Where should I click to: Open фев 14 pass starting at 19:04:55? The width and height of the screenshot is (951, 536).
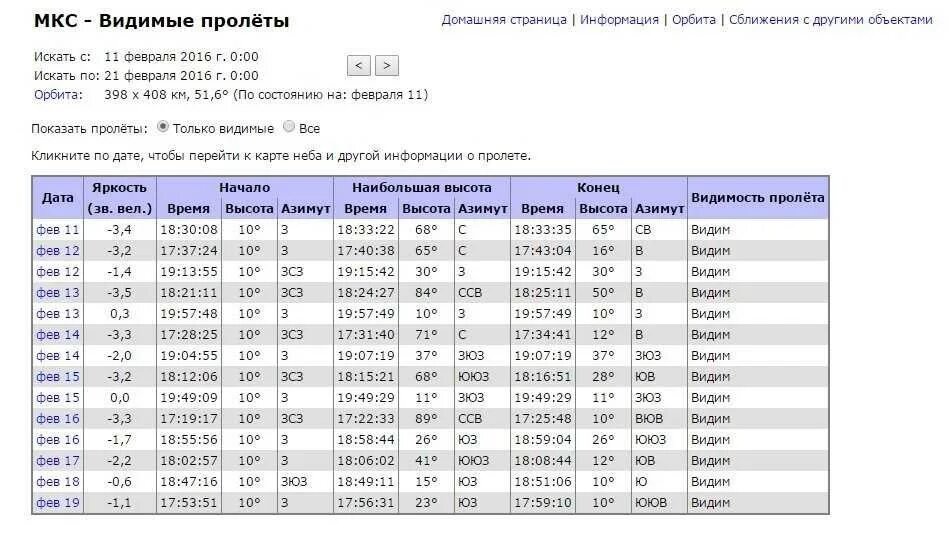pyautogui.click(x=58, y=356)
